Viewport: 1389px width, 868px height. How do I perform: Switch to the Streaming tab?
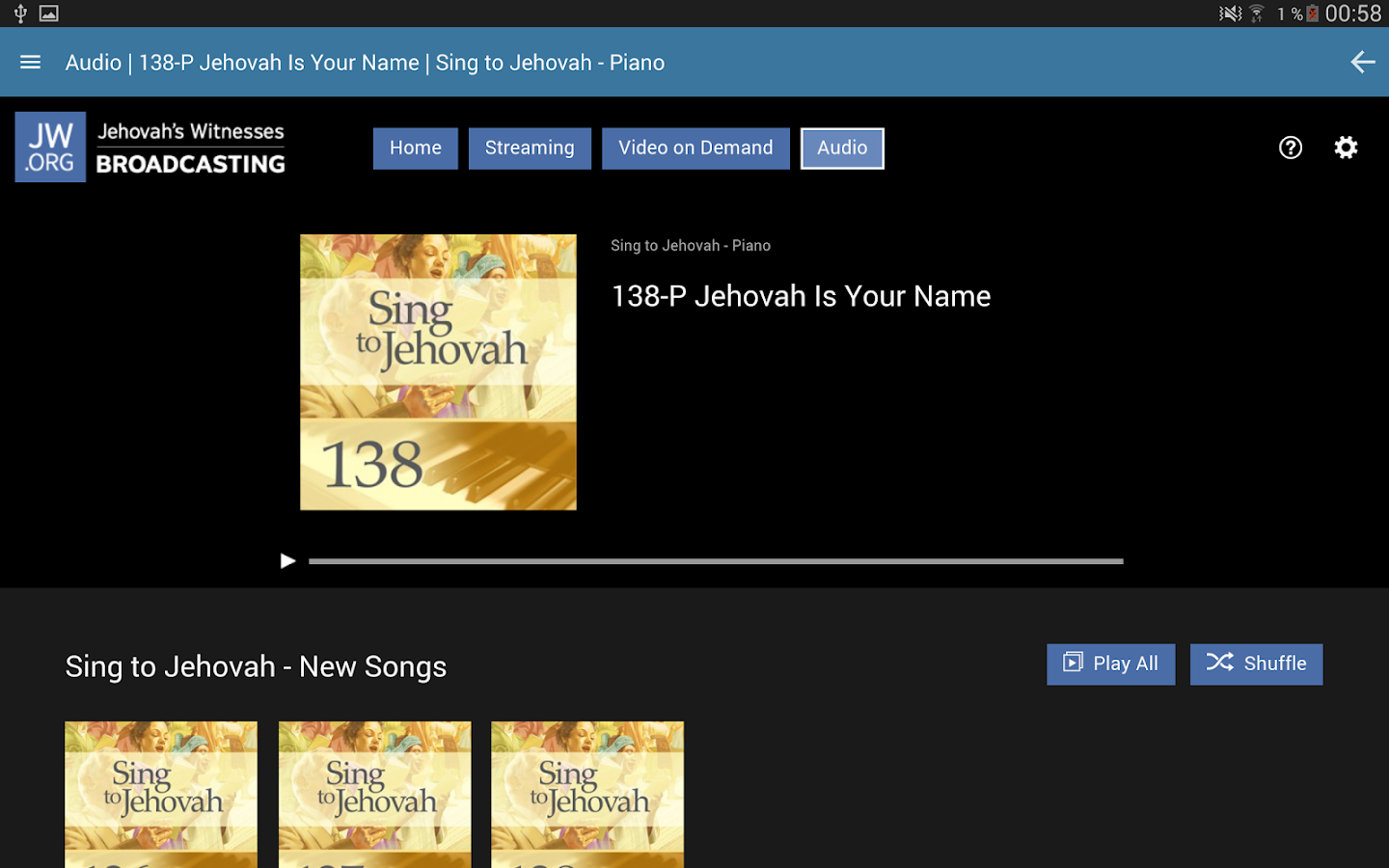tap(530, 149)
